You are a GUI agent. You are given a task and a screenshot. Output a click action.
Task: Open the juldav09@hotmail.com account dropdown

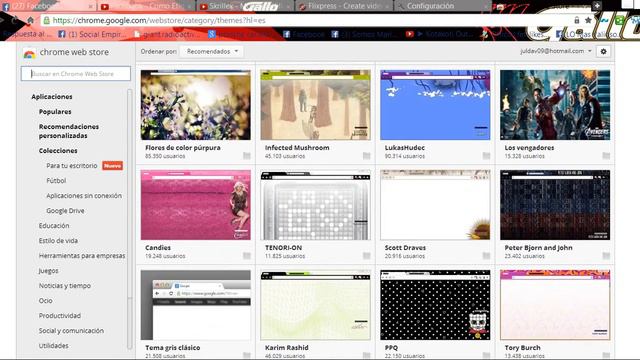556,51
